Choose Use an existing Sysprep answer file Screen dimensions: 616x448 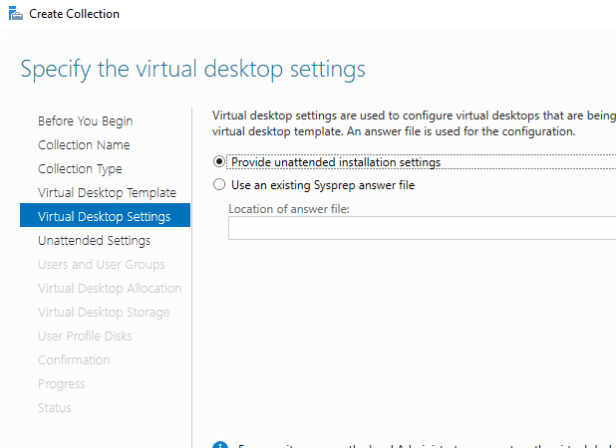(220, 185)
